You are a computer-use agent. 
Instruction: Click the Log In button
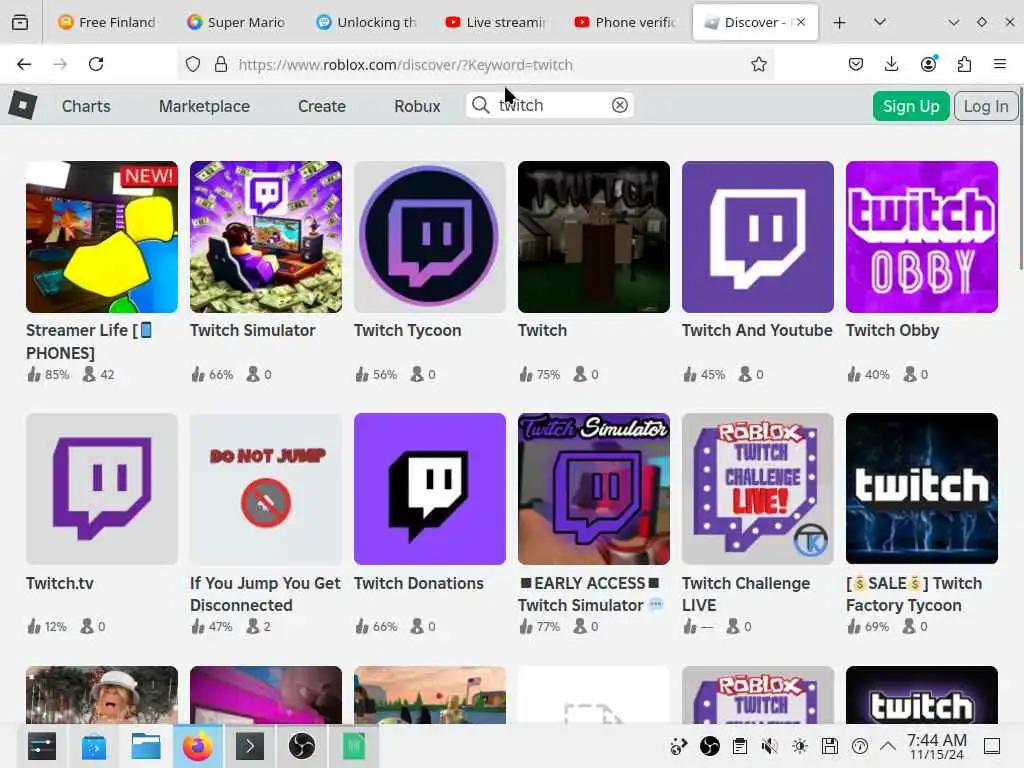coord(986,106)
